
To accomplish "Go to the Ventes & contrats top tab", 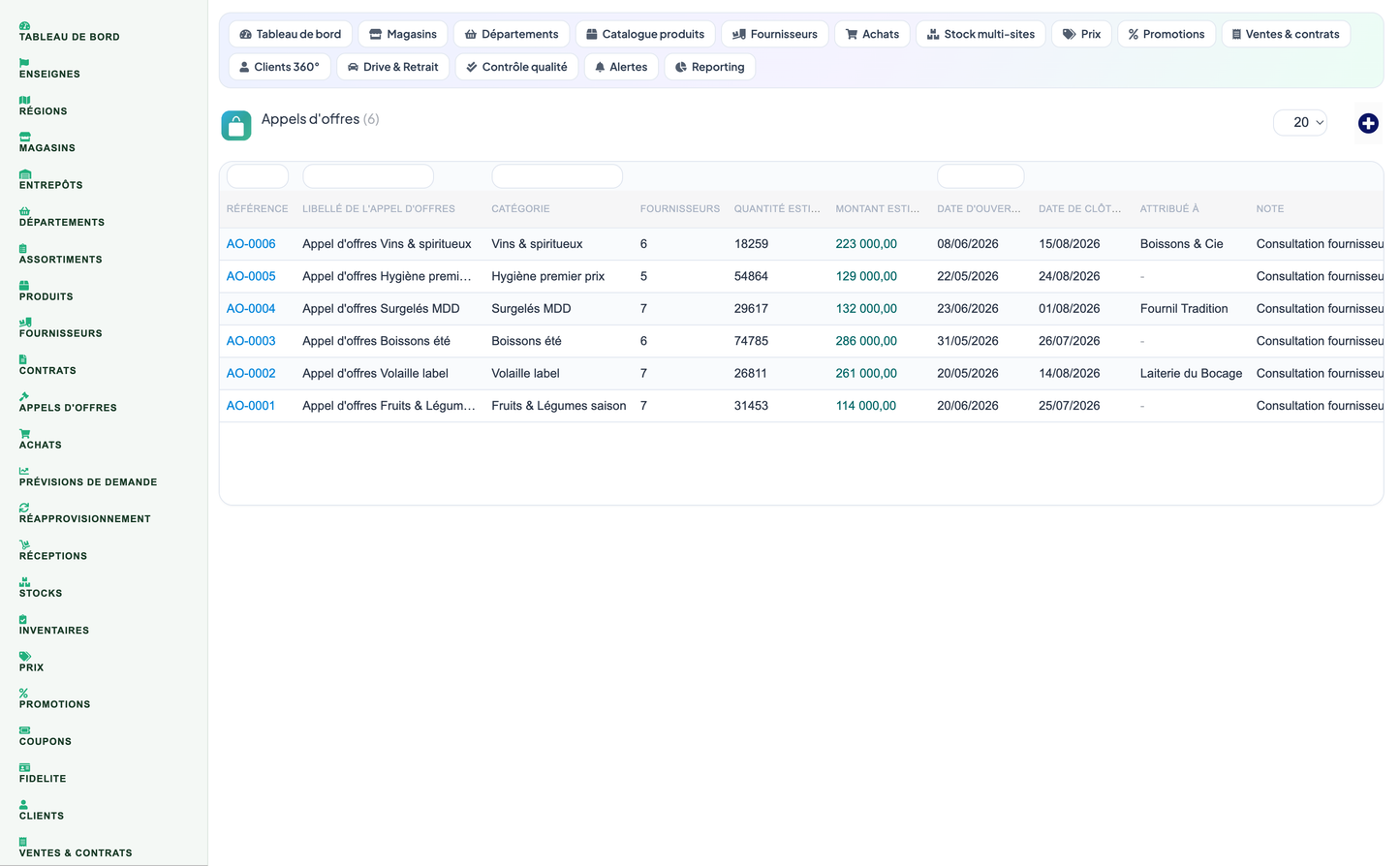I will tap(1286, 34).
